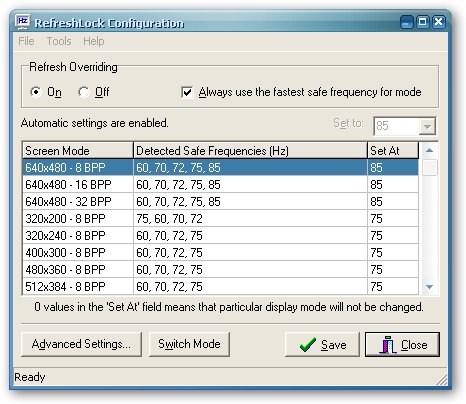Maximize the RefreshLock Configuration window
The image size is (466, 404).
coord(422,22)
